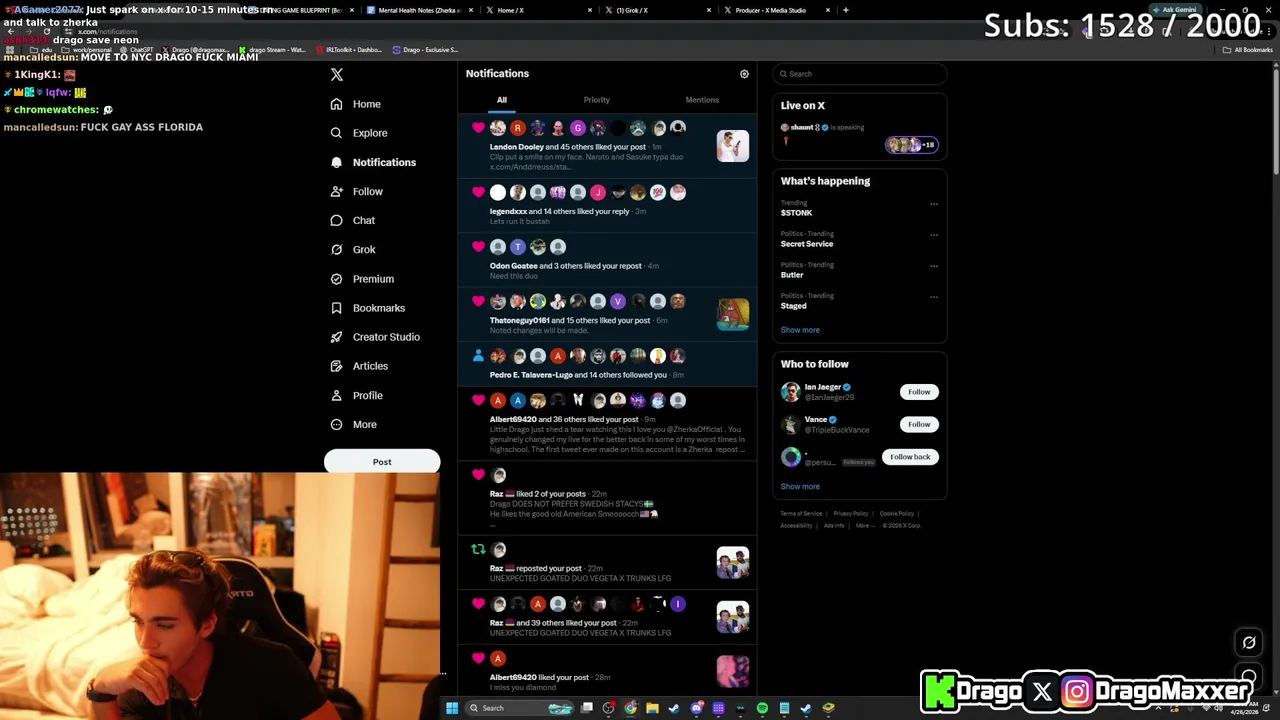Switch to the Priority tab
This screenshot has height=720, width=1280.
(596, 100)
